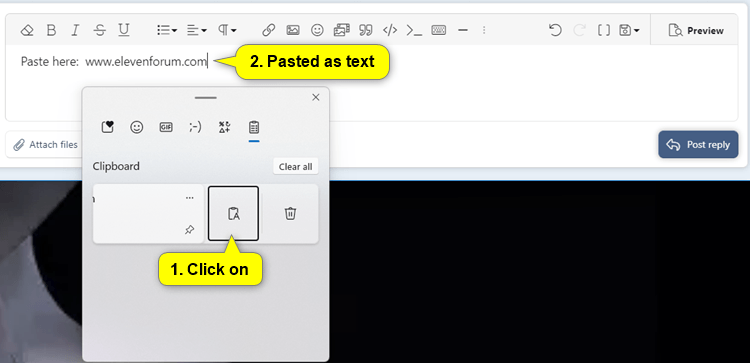
Task: Open the list dropdown
Action: click(x=167, y=31)
